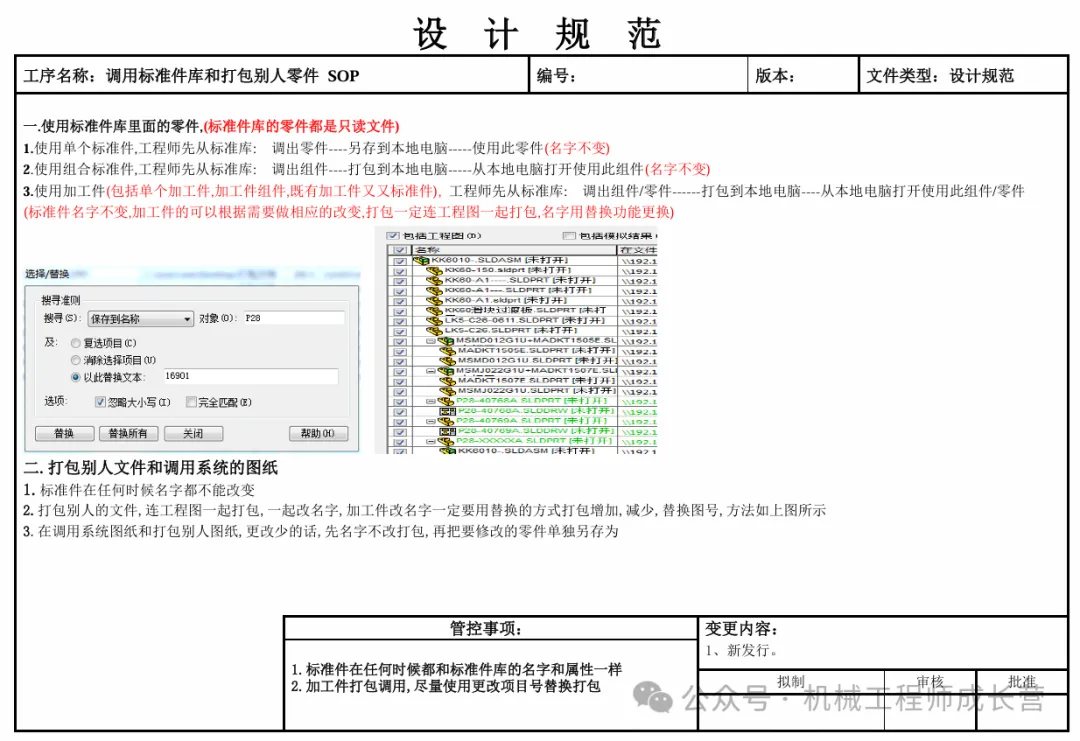
Task: Click the part icon beside LK5-C26.SLDPRT
Action: pos(434,331)
